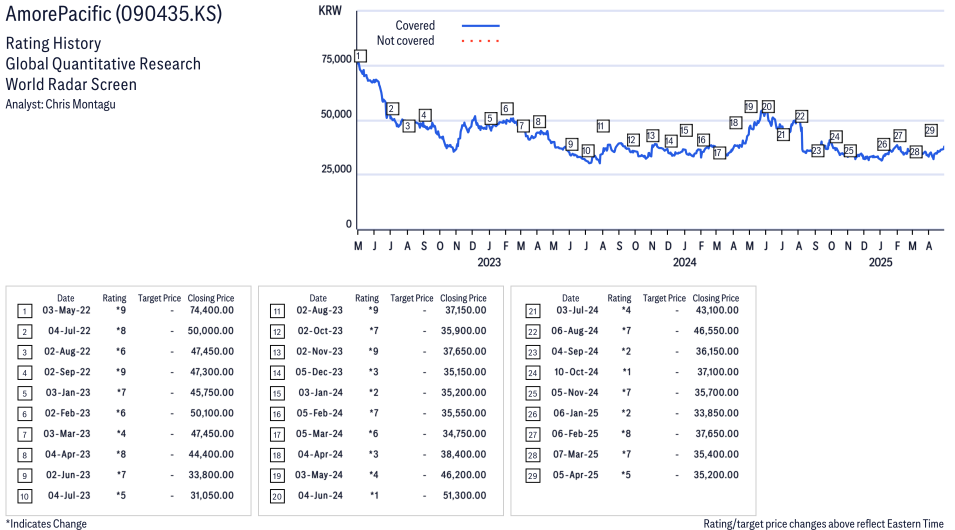
Task: Select the World Radar Screen heading
Action: [71, 84]
